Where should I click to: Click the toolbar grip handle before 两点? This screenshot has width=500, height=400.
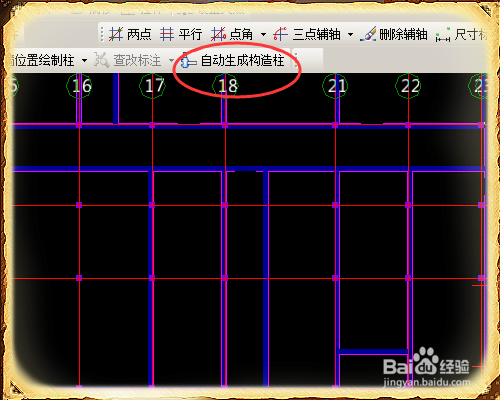tap(102, 34)
